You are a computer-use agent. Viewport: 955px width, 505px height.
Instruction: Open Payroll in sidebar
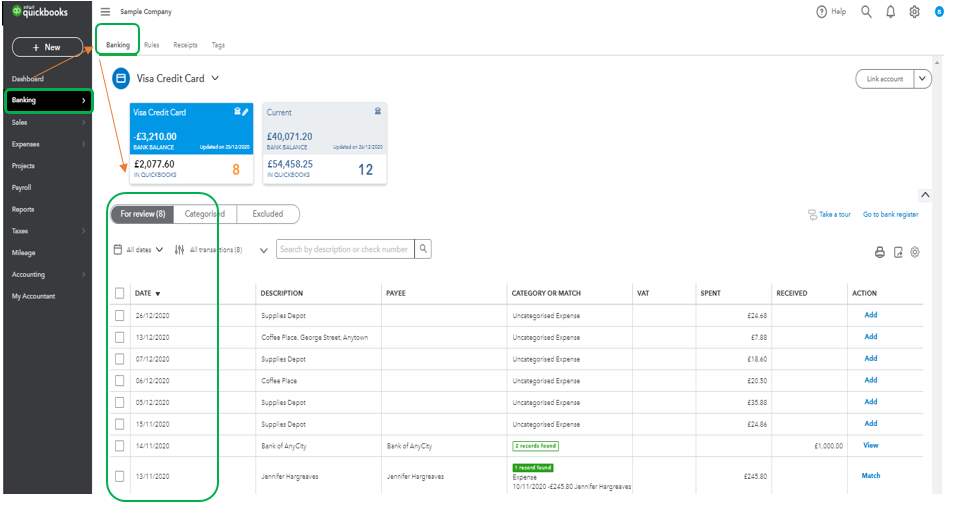[21, 188]
